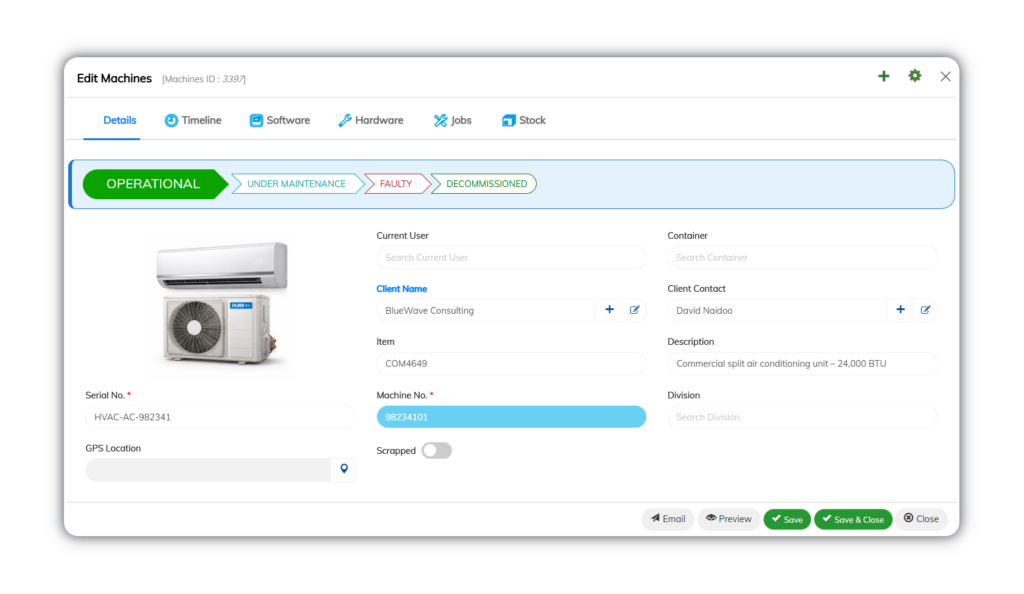
Task: Set status to Under Maintenance
Action: coord(296,184)
